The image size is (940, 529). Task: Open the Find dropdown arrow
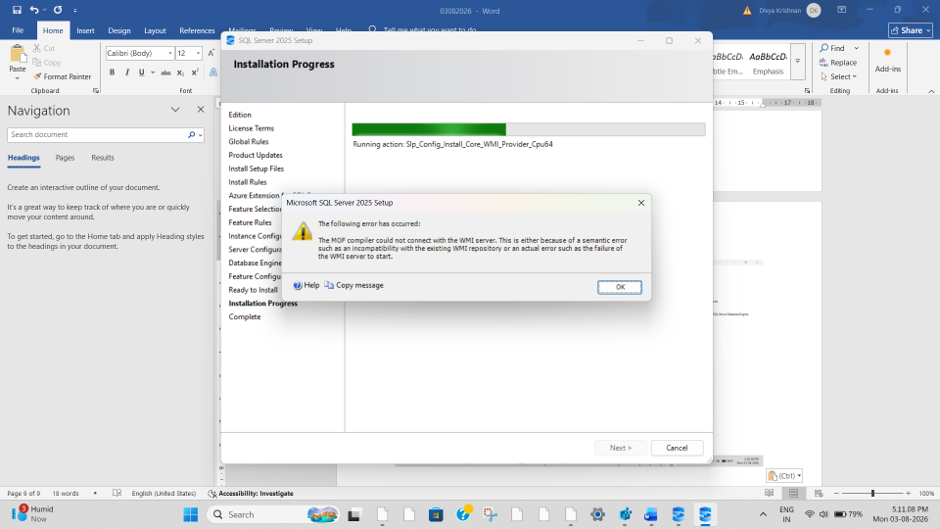point(856,48)
